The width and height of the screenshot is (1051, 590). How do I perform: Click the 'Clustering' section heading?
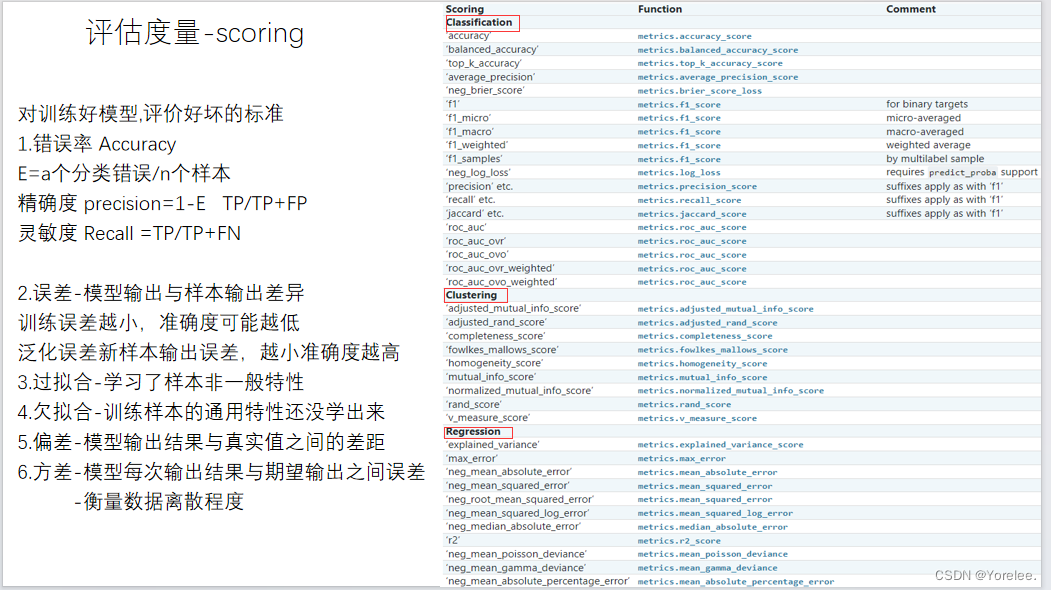pyautogui.click(x=472, y=295)
